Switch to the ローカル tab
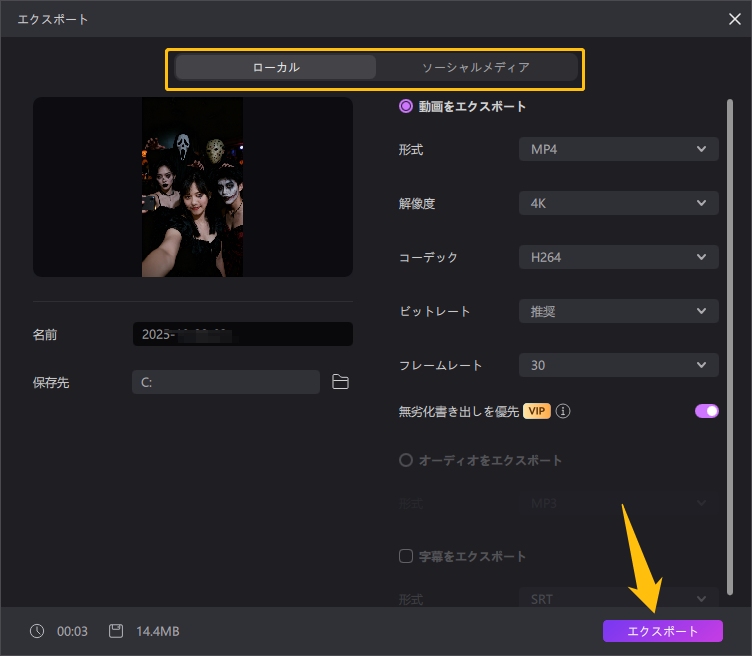752x656 pixels. tap(276, 67)
